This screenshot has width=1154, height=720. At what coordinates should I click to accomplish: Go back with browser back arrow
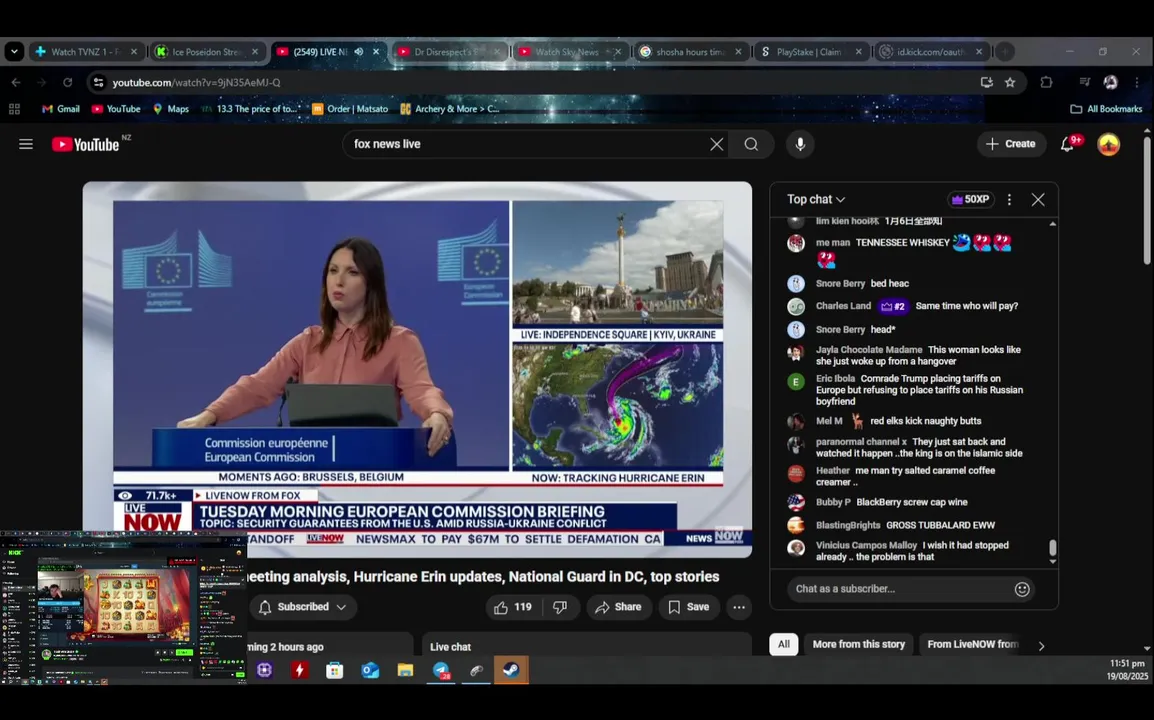[x=16, y=82]
